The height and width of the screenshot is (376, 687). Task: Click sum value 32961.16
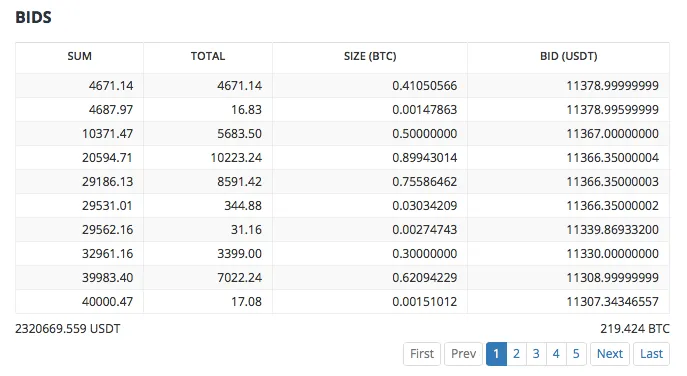(x=107, y=254)
